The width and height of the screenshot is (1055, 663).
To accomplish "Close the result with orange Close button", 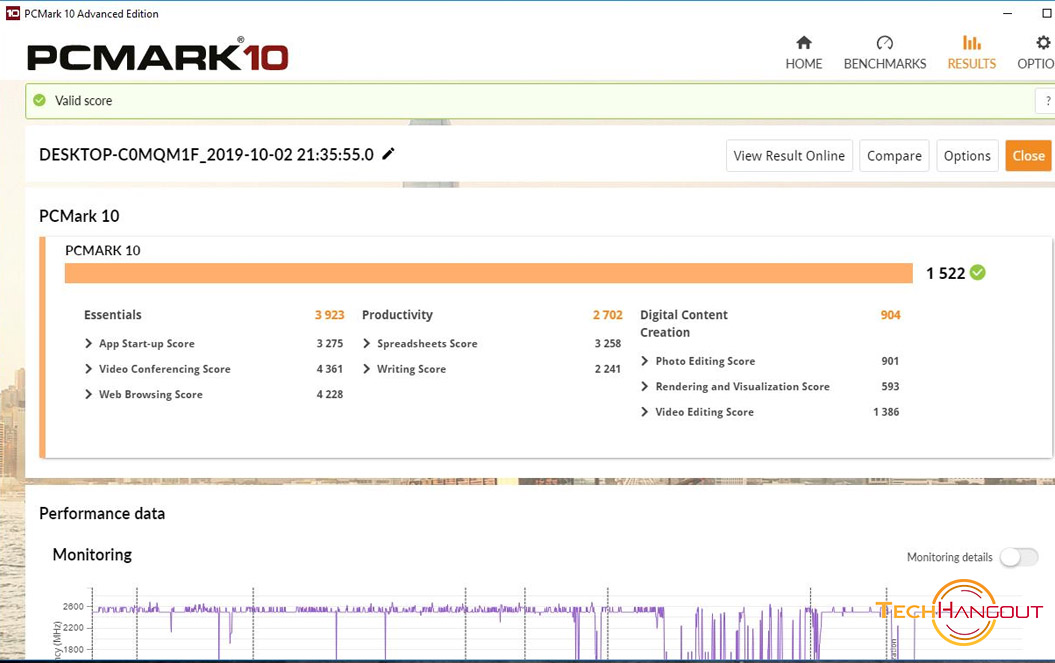I will [1028, 155].
